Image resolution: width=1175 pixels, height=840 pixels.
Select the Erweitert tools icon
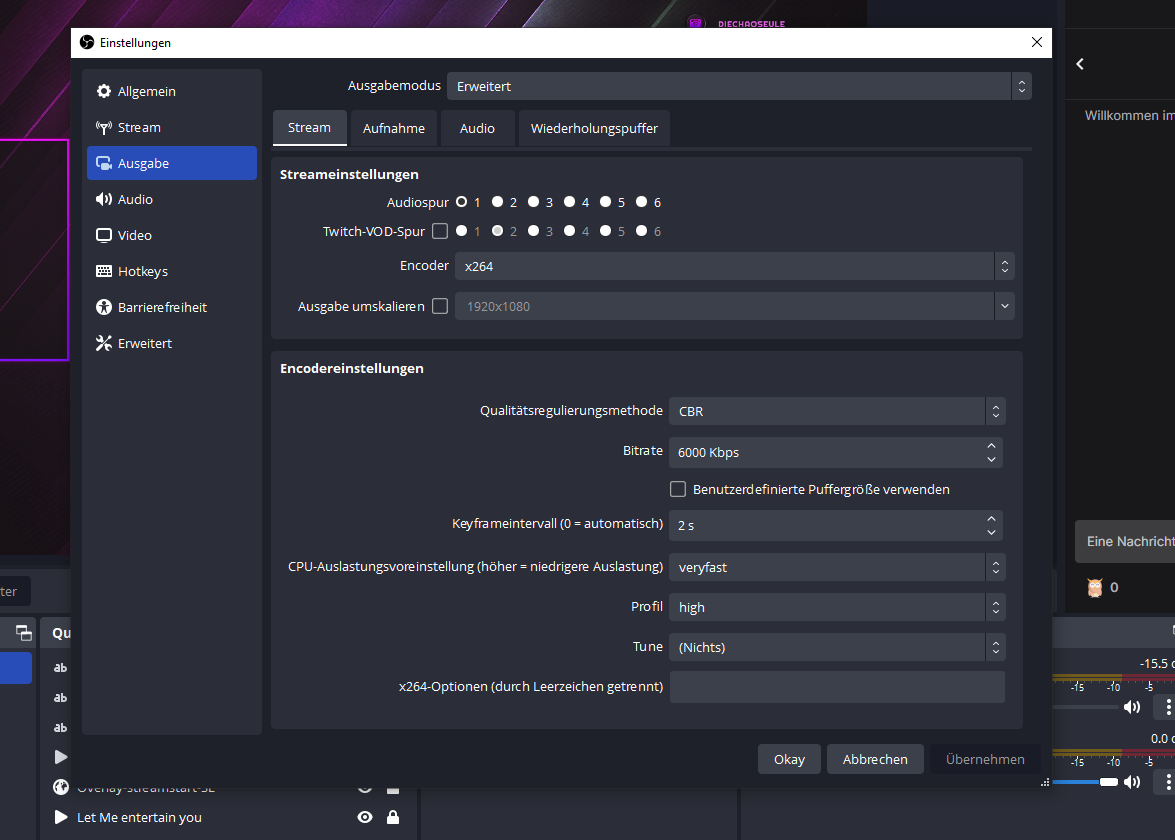tap(104, 344)
